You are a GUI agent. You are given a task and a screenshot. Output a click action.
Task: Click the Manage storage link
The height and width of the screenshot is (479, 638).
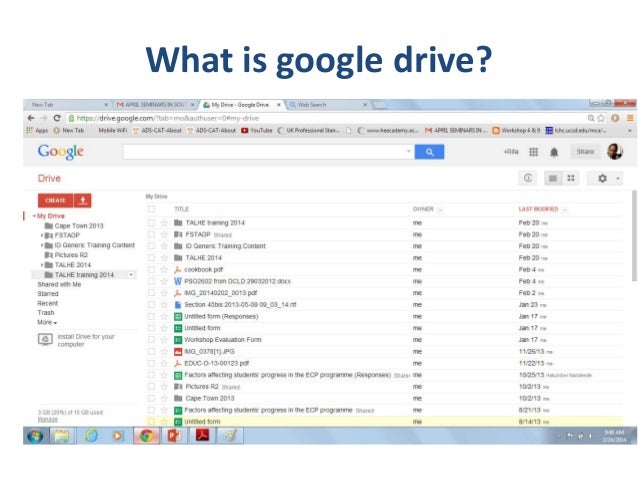[x=48, y=420]
